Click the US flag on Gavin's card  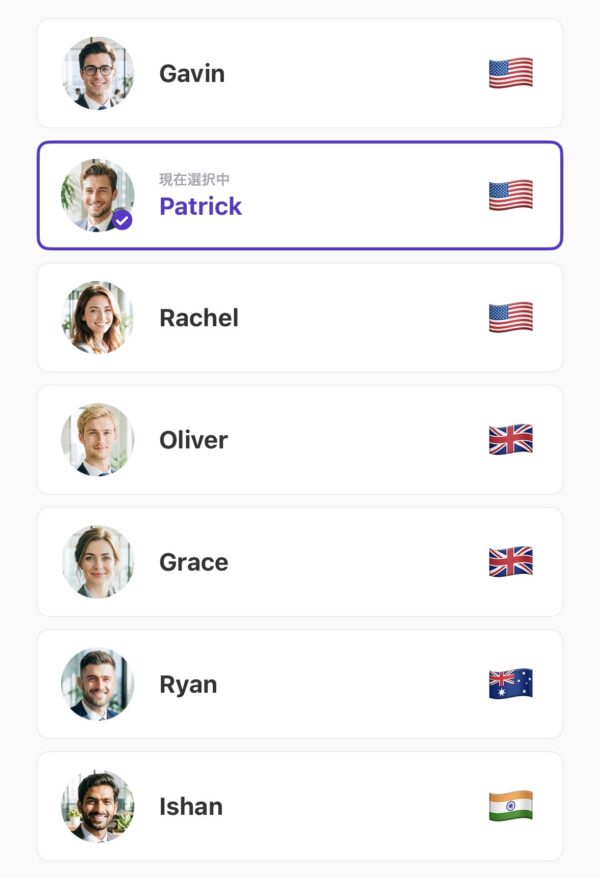click(x=510, y=73)
